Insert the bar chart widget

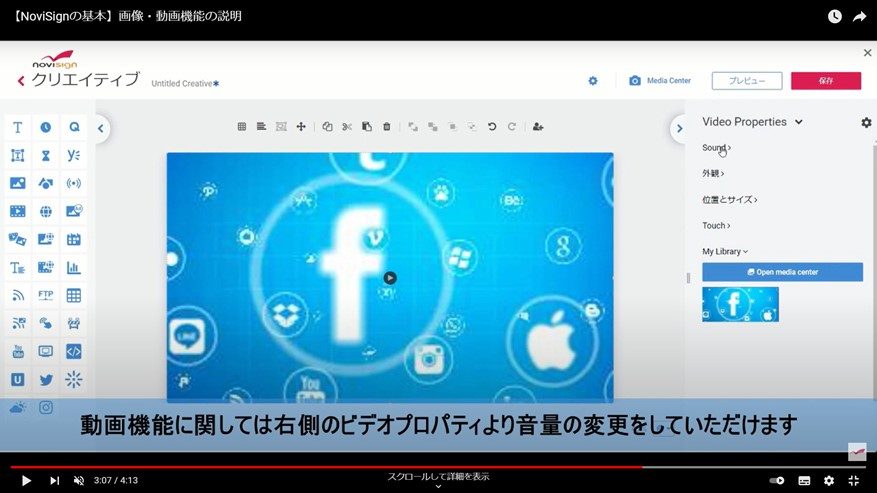tap(74, 267)
